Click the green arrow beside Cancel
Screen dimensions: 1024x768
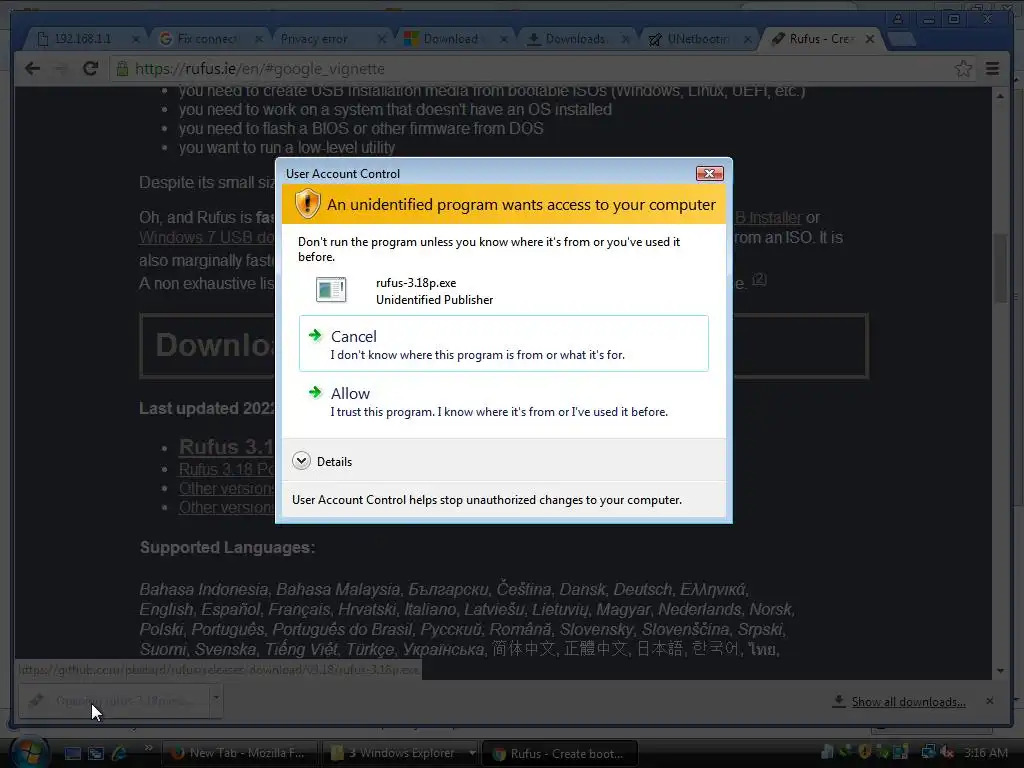[x=315, y=335]
